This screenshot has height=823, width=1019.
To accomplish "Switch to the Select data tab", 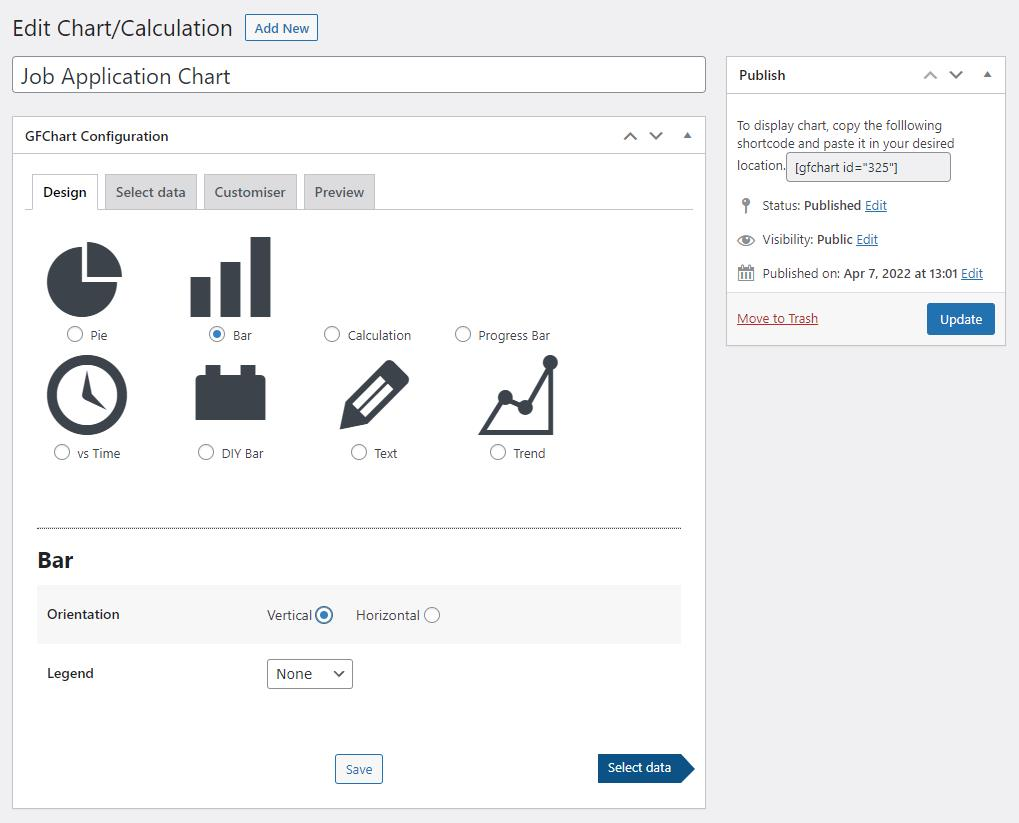I will click(151, 192).
